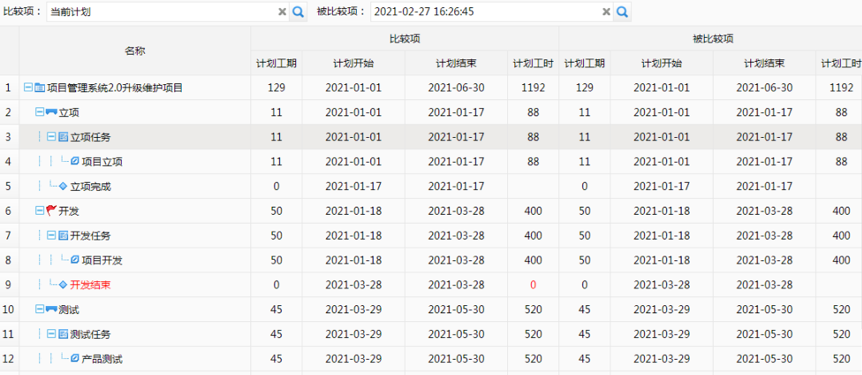This screenshot has height=375, width=862.
Task: Click milestone diamond icon for 立项完成
Action: coord(63,186)
